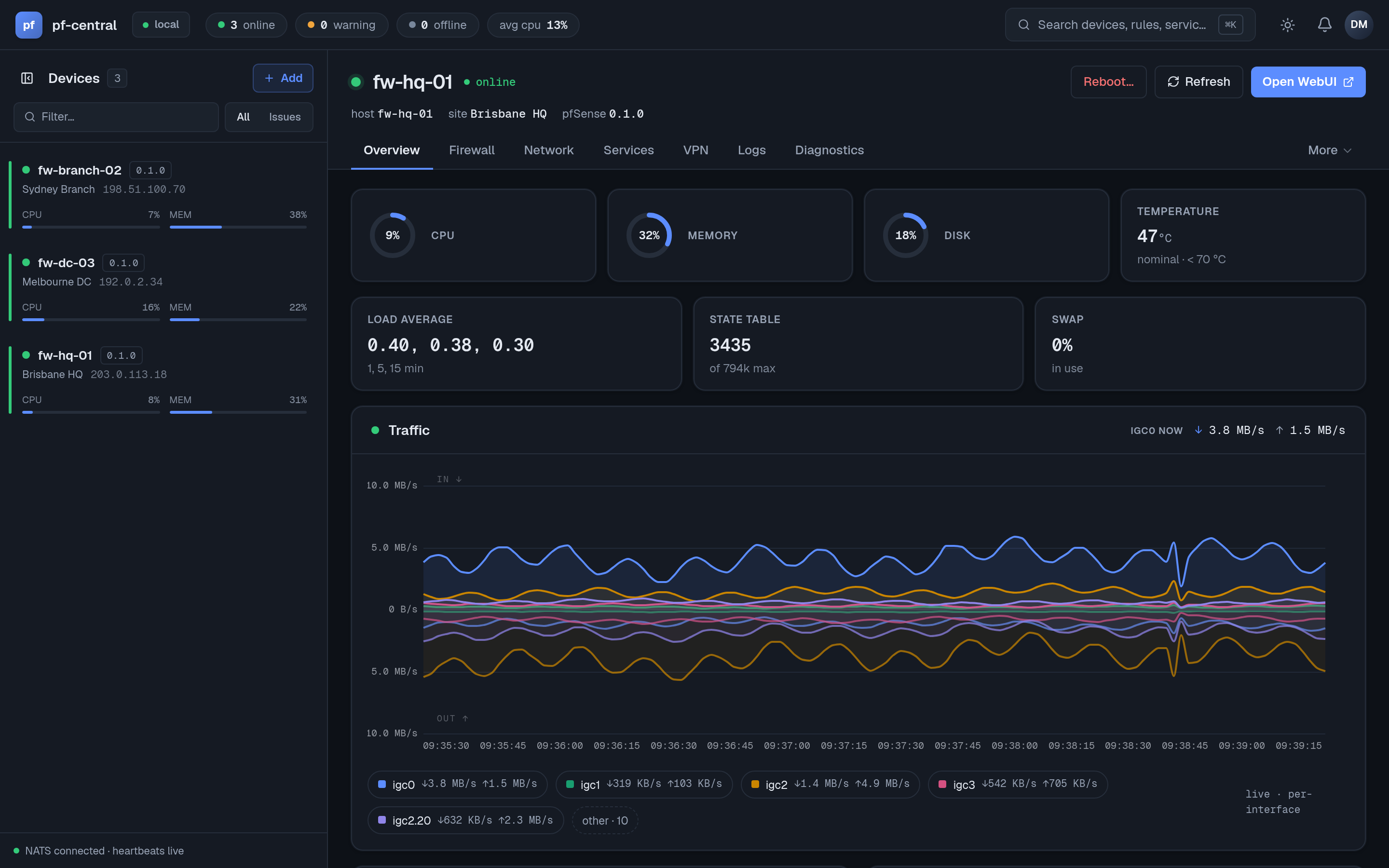This screenshot has height=868, width=1389.
Task: Expand the More tabs dropdown
Action: (1330, 150)
